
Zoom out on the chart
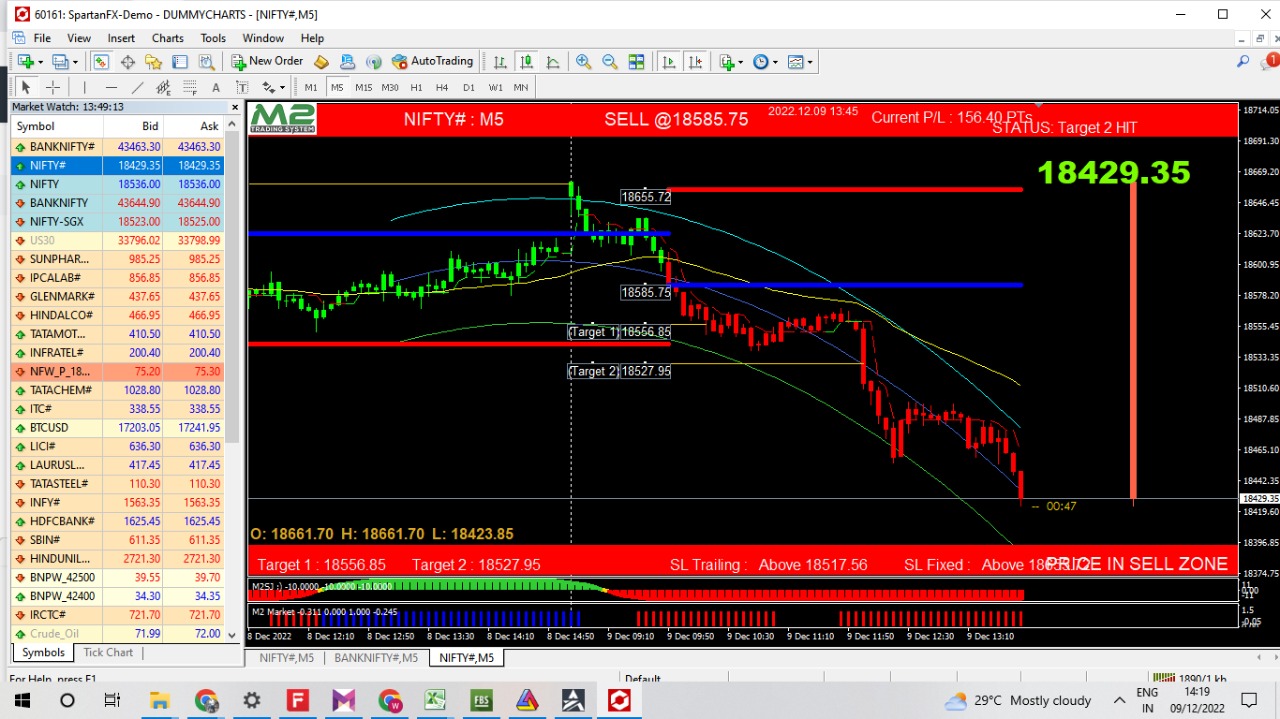(610, 62)
